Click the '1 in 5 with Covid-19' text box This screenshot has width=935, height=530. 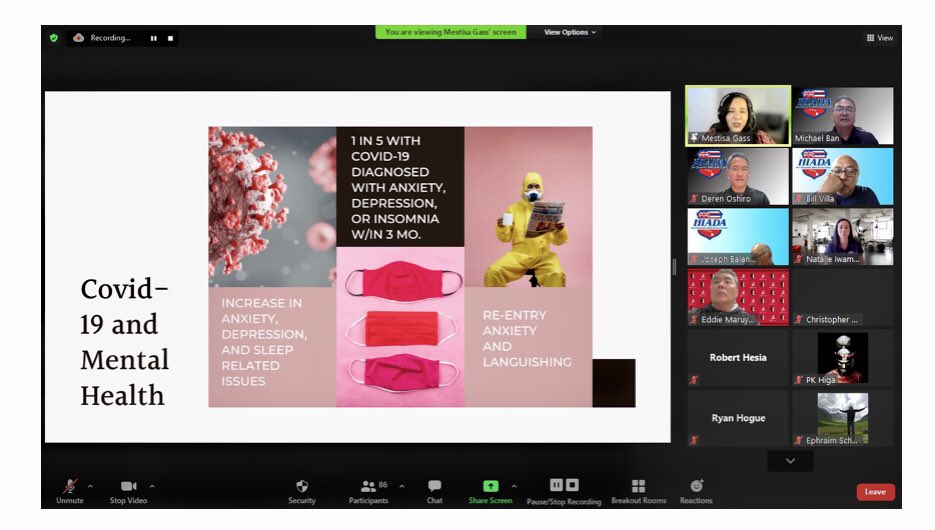click(400, 187)
